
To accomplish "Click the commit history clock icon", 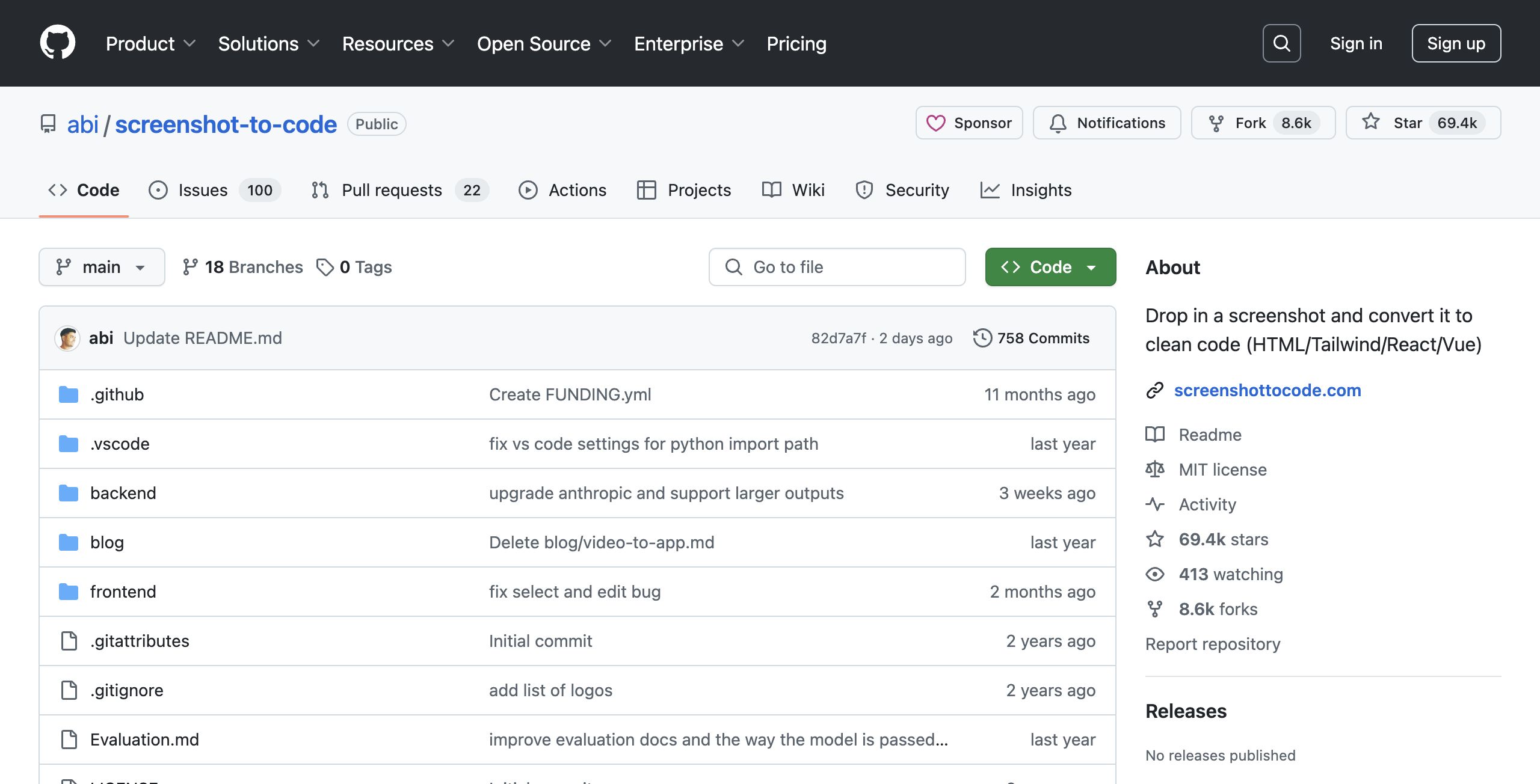I will point(982,338).
